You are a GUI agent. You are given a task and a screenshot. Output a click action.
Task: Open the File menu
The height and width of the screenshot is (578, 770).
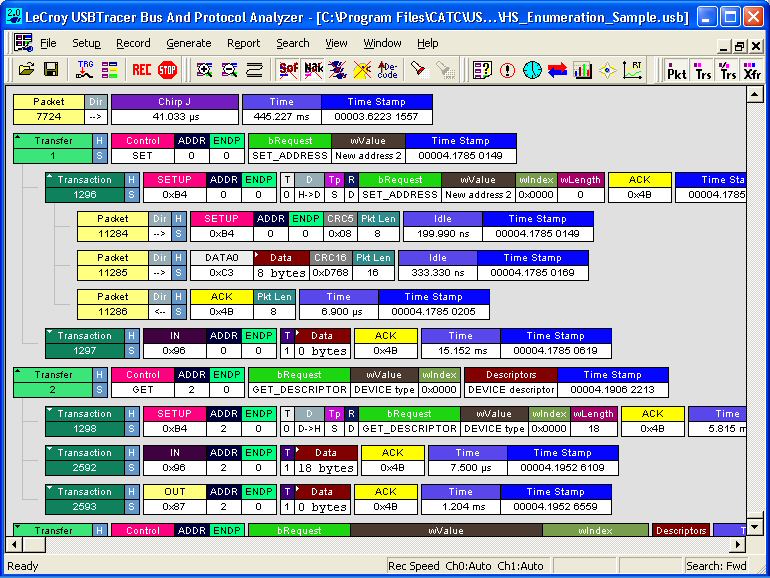point(48,43)
